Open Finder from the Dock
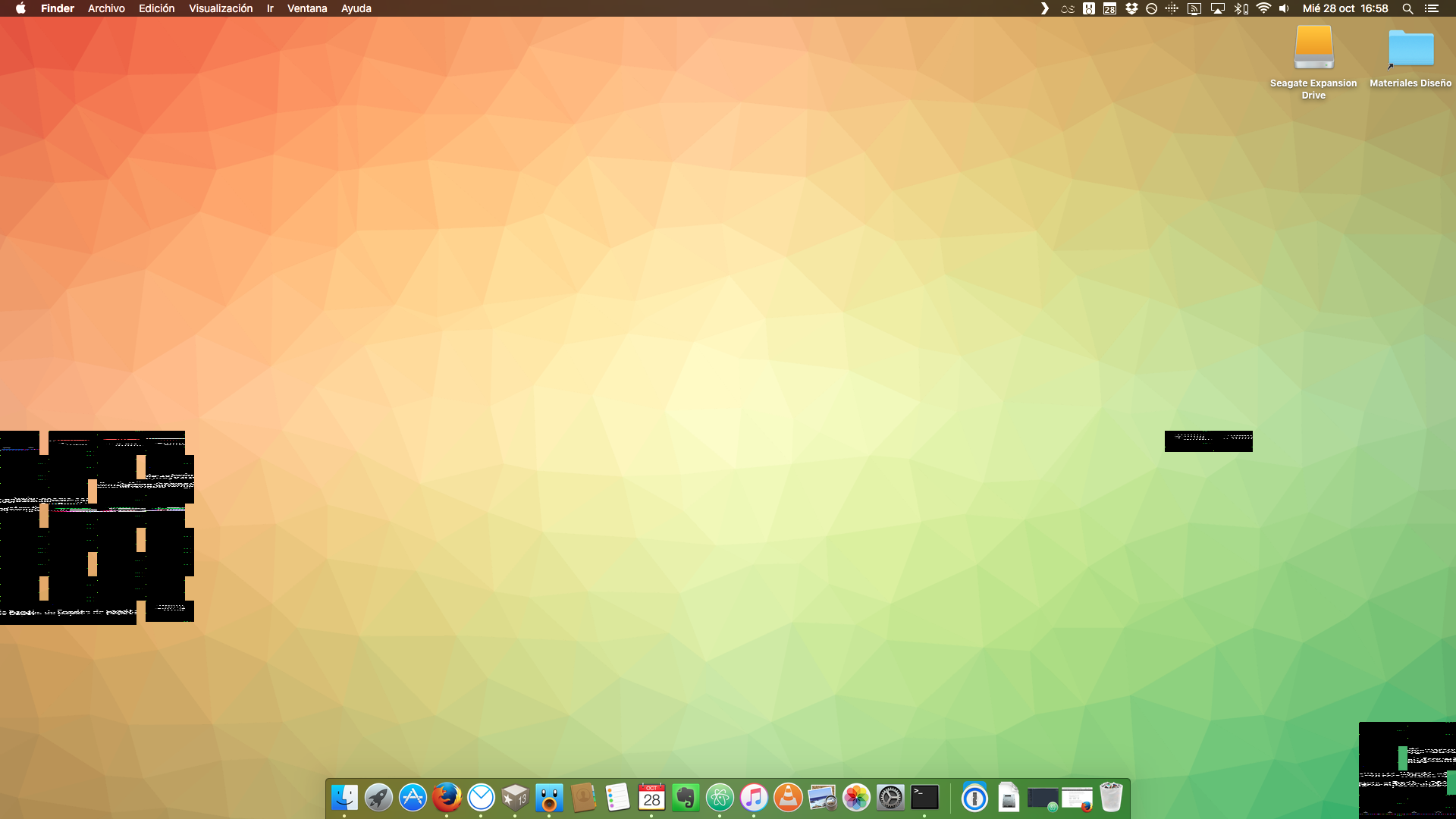1456x819 pixels. click(344, 798)
